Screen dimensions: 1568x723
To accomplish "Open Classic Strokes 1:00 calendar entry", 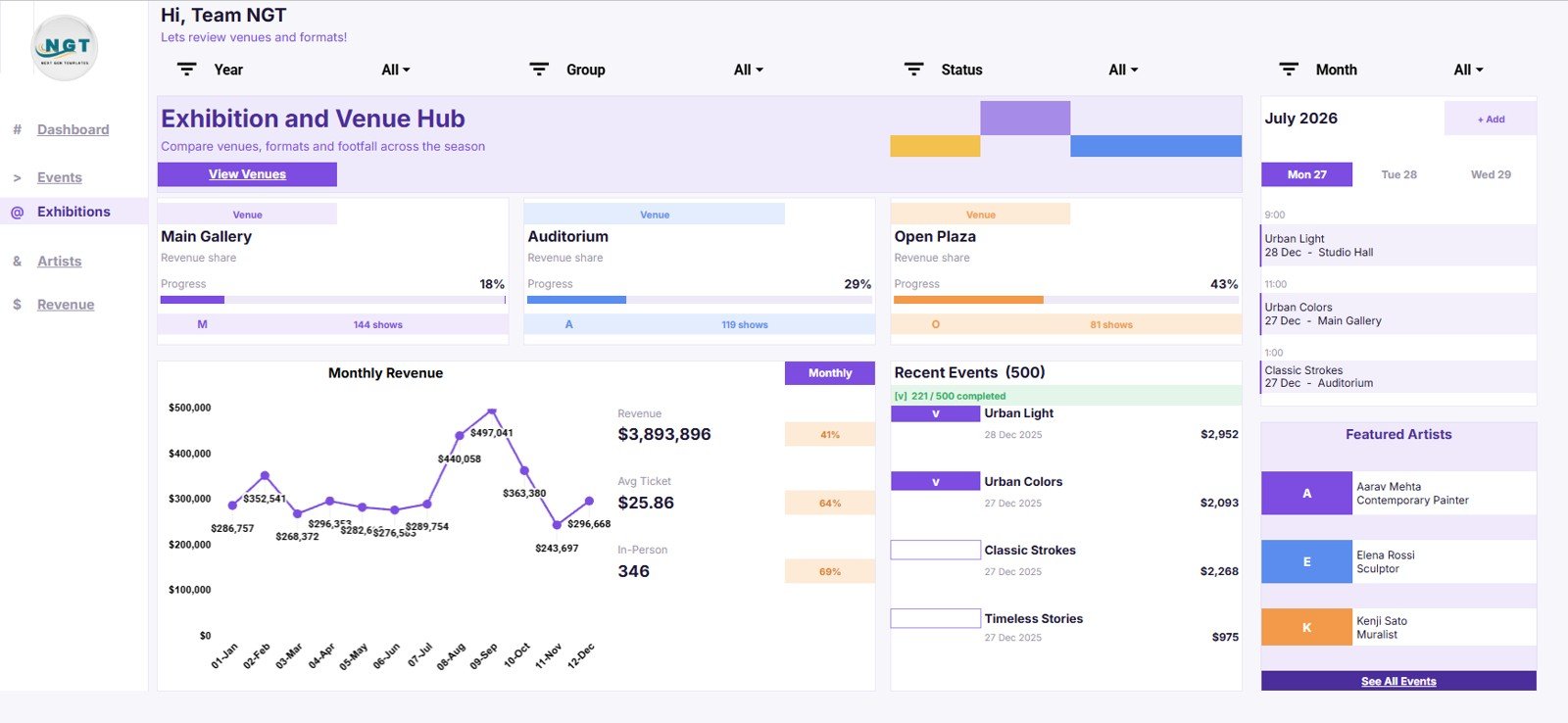I will point(1398,377).
